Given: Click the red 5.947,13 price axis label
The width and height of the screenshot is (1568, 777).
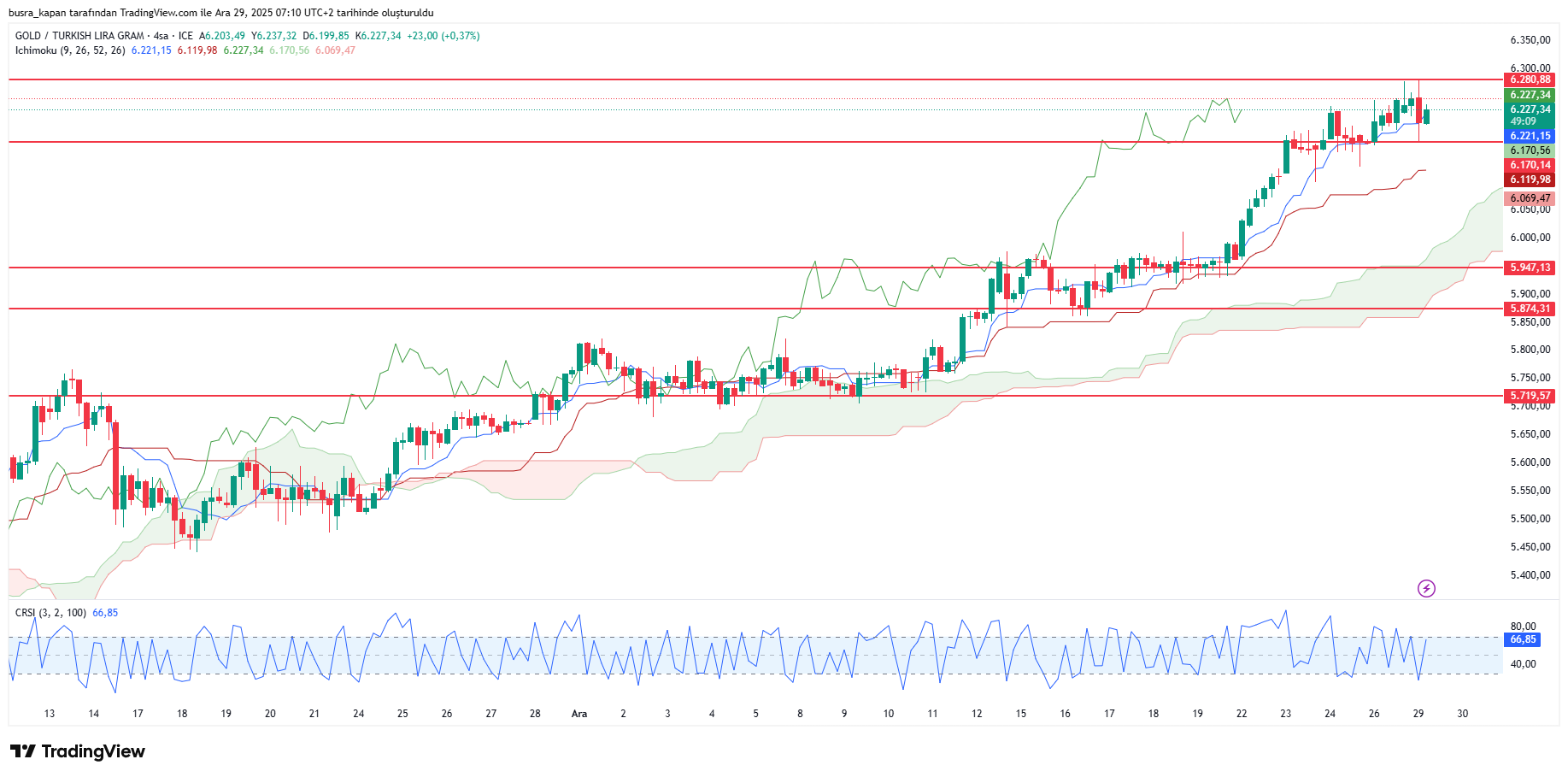Looking at the screenshot, I should 1529,268.
